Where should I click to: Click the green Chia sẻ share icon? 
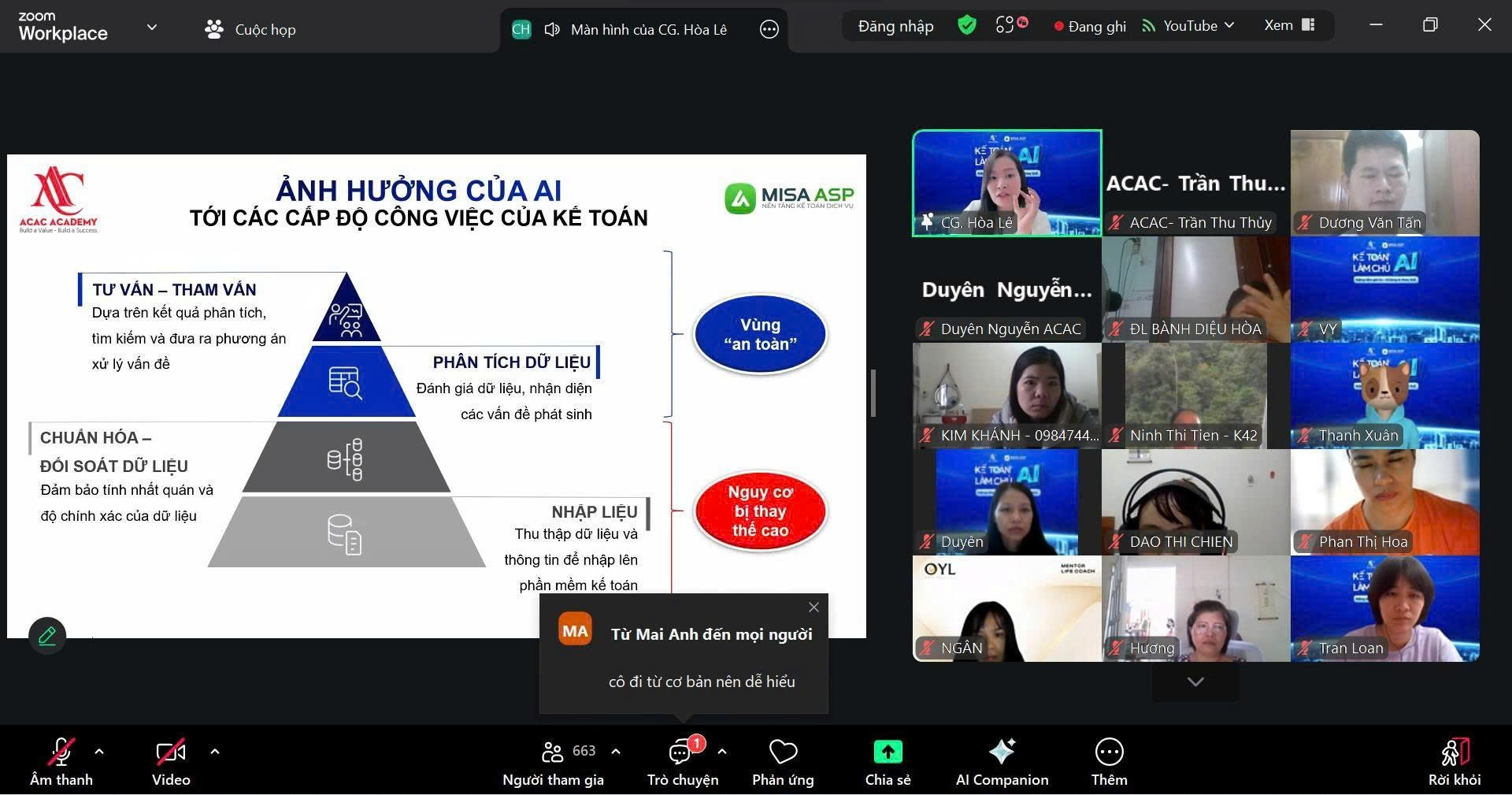tap(888, 752)
